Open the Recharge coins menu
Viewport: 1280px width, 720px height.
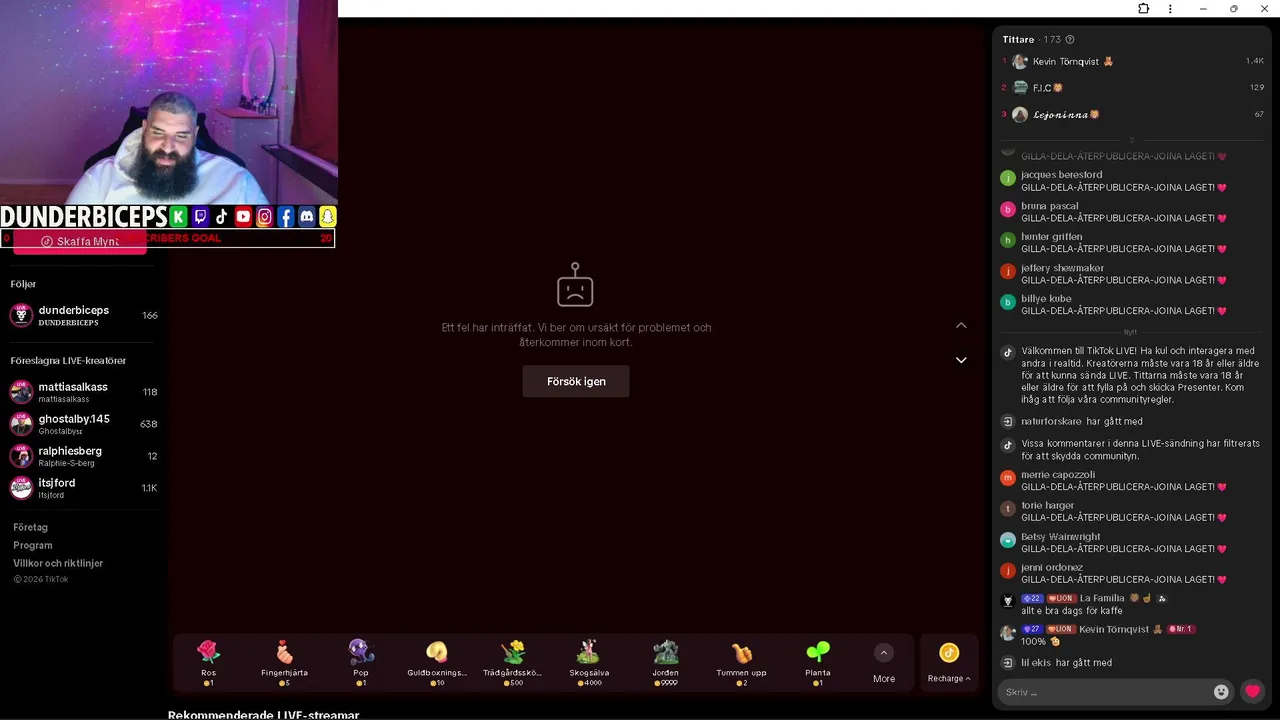[x=949, y=663]
